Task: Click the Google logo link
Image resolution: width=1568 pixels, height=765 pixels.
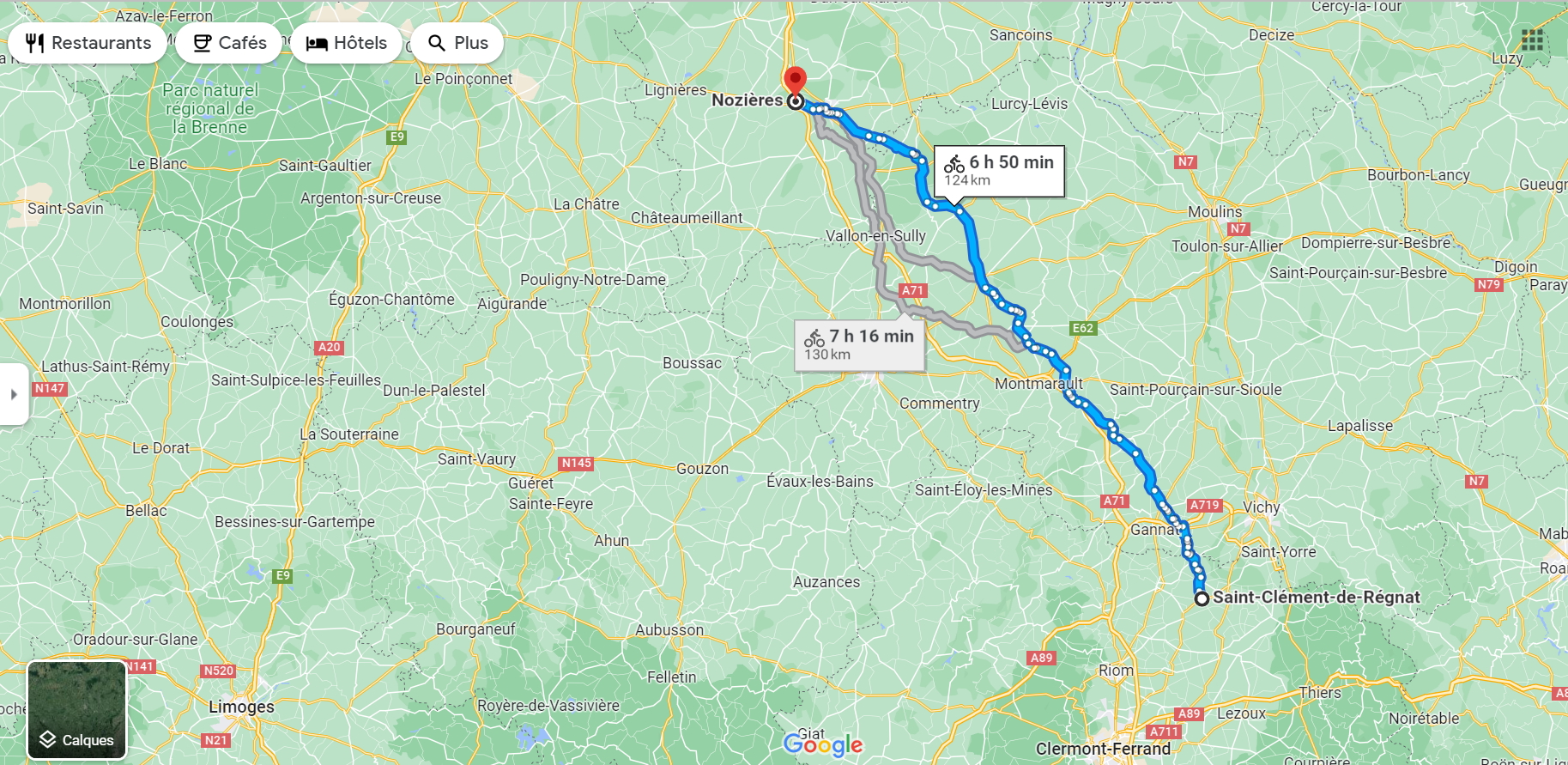Action: (822, 745)
